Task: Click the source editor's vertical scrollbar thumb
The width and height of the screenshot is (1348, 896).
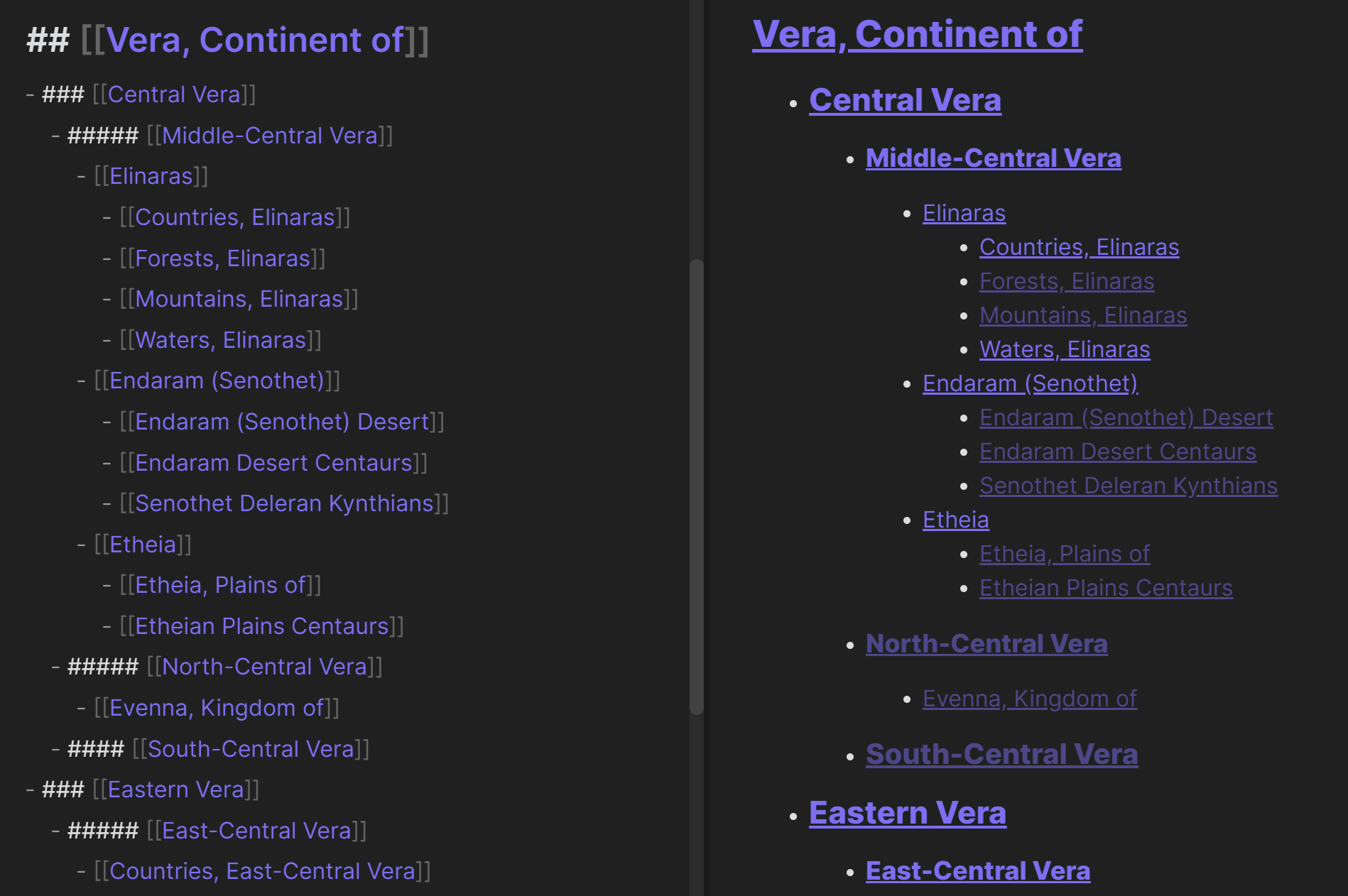Action: 696,486
